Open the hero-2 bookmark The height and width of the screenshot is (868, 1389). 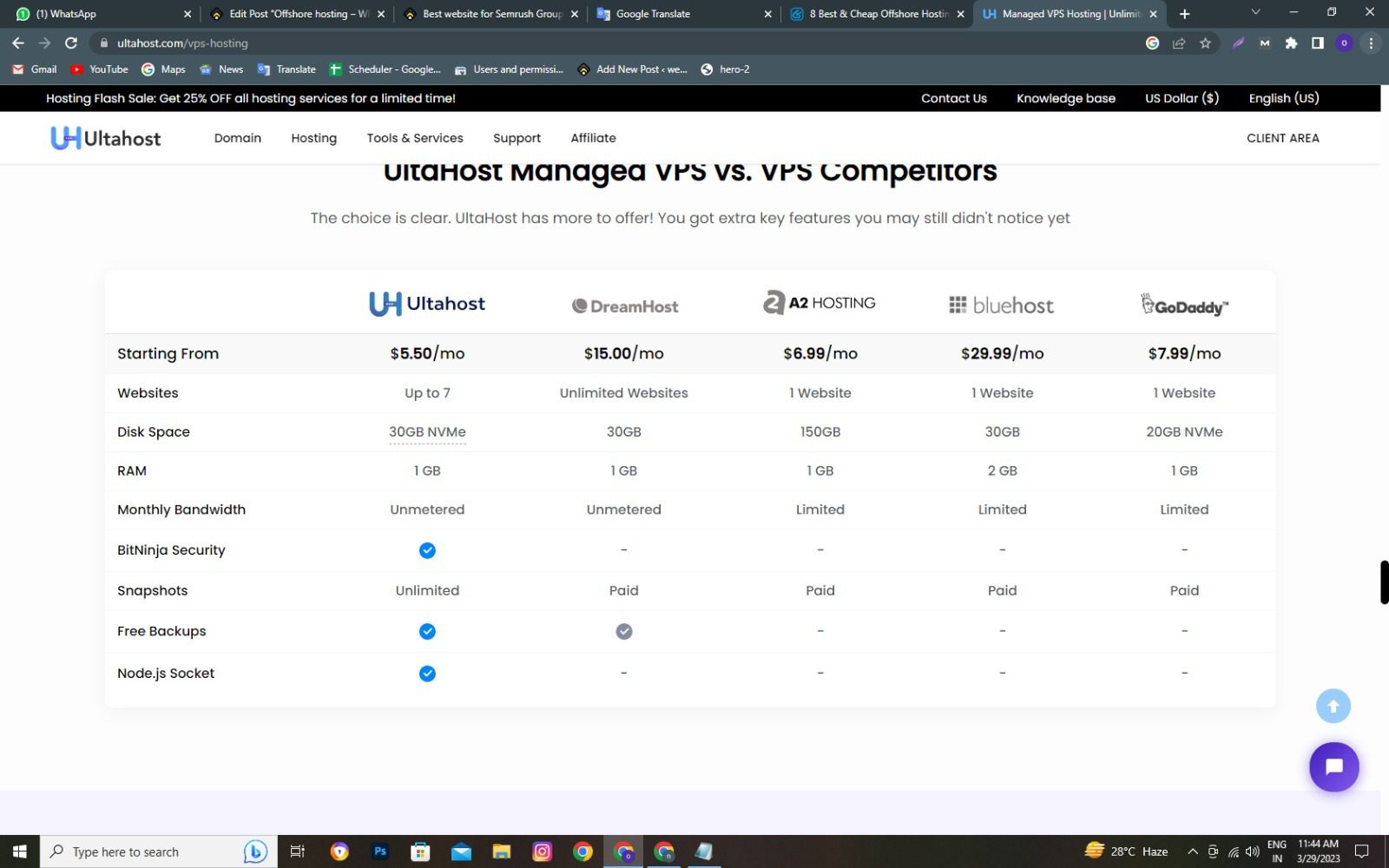tap(725, 69)
